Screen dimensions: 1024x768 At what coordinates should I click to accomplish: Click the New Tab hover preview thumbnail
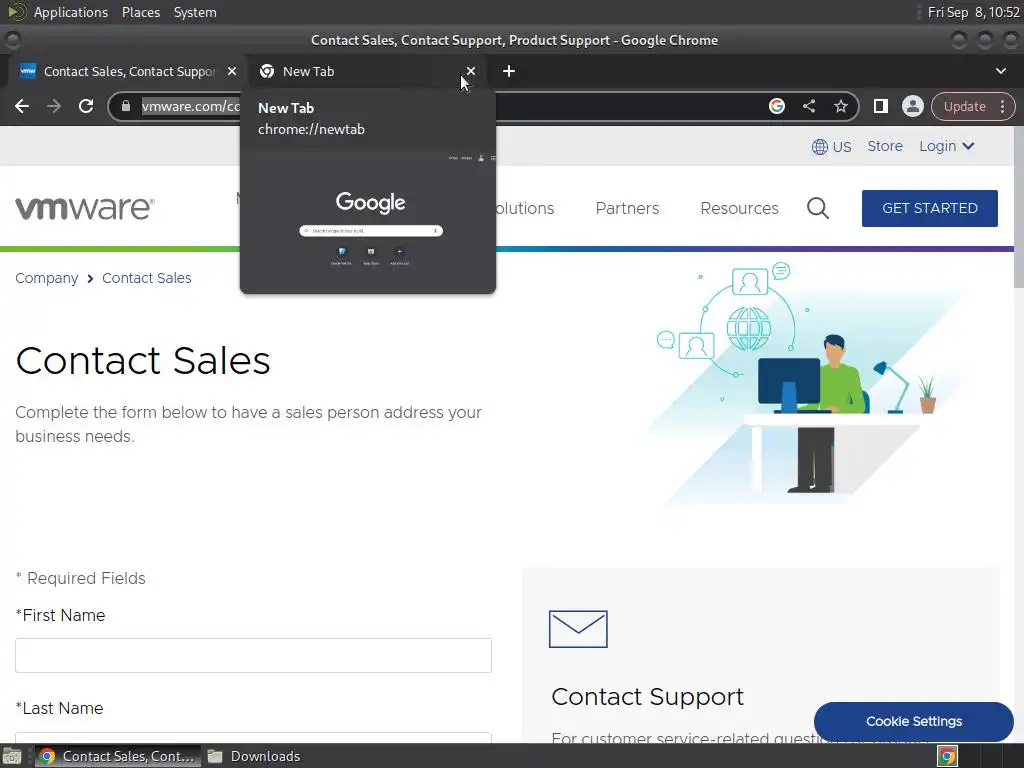[x=368, y=221]
